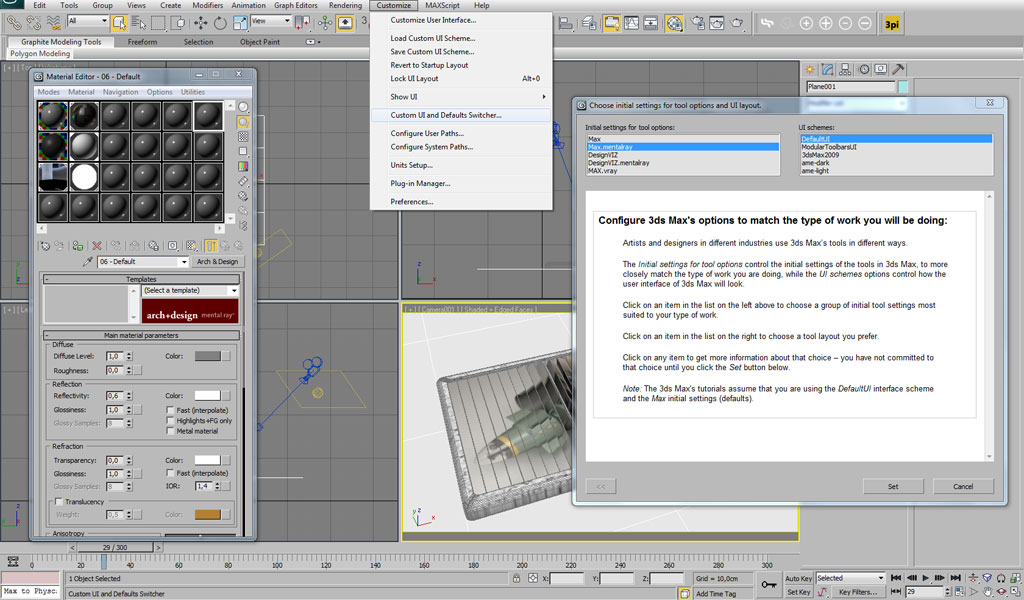This screenshot has height=600, width=1024.
Task: Open the Utilities hammer panel icon
Action: [898, 69]
